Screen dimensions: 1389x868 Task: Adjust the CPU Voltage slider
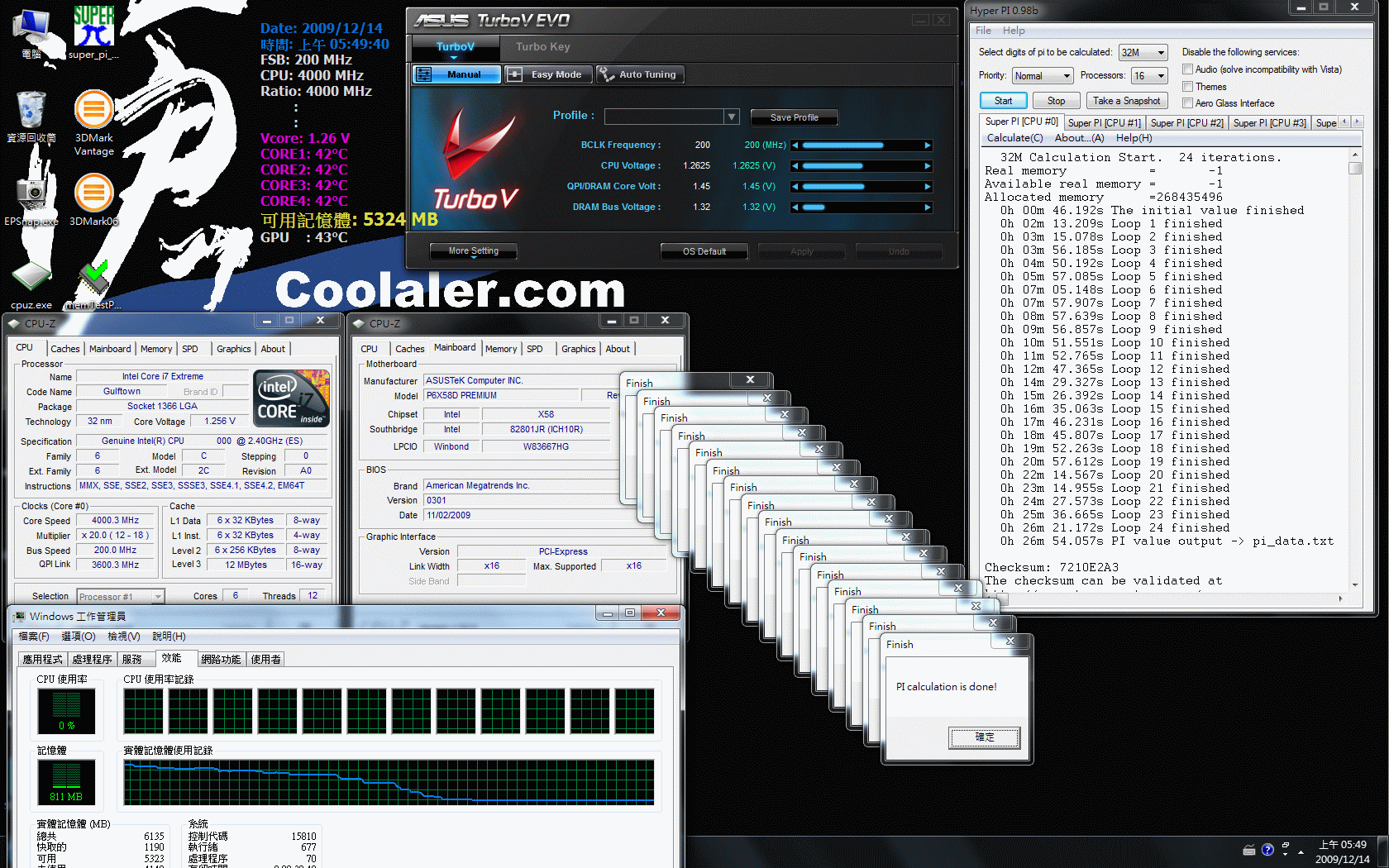[x=862, y=166]
